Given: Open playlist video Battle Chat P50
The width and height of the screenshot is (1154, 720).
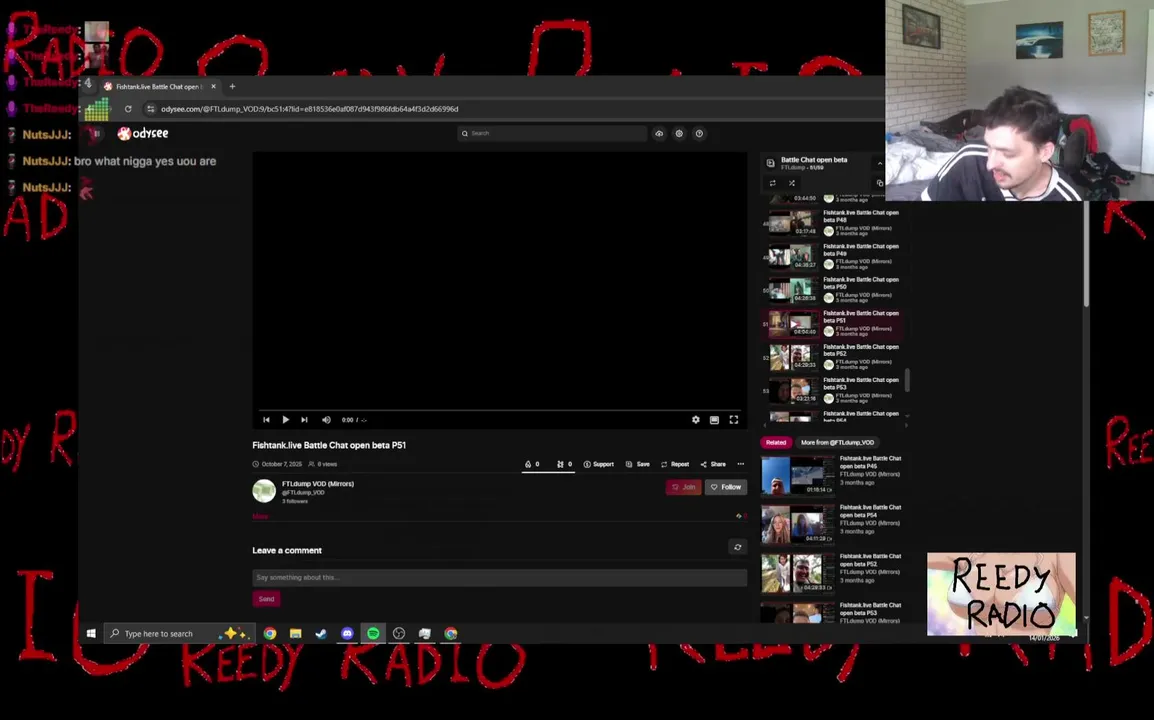Looking at the screenshot, I should (835, 289).
